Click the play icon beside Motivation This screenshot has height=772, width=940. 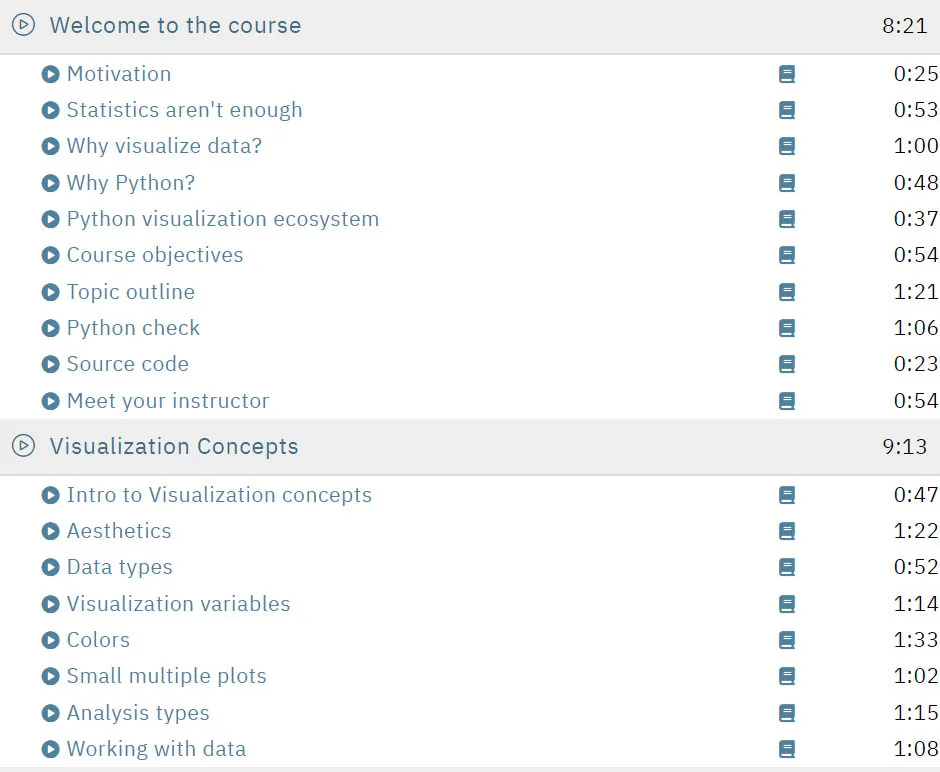pos(50,74)
